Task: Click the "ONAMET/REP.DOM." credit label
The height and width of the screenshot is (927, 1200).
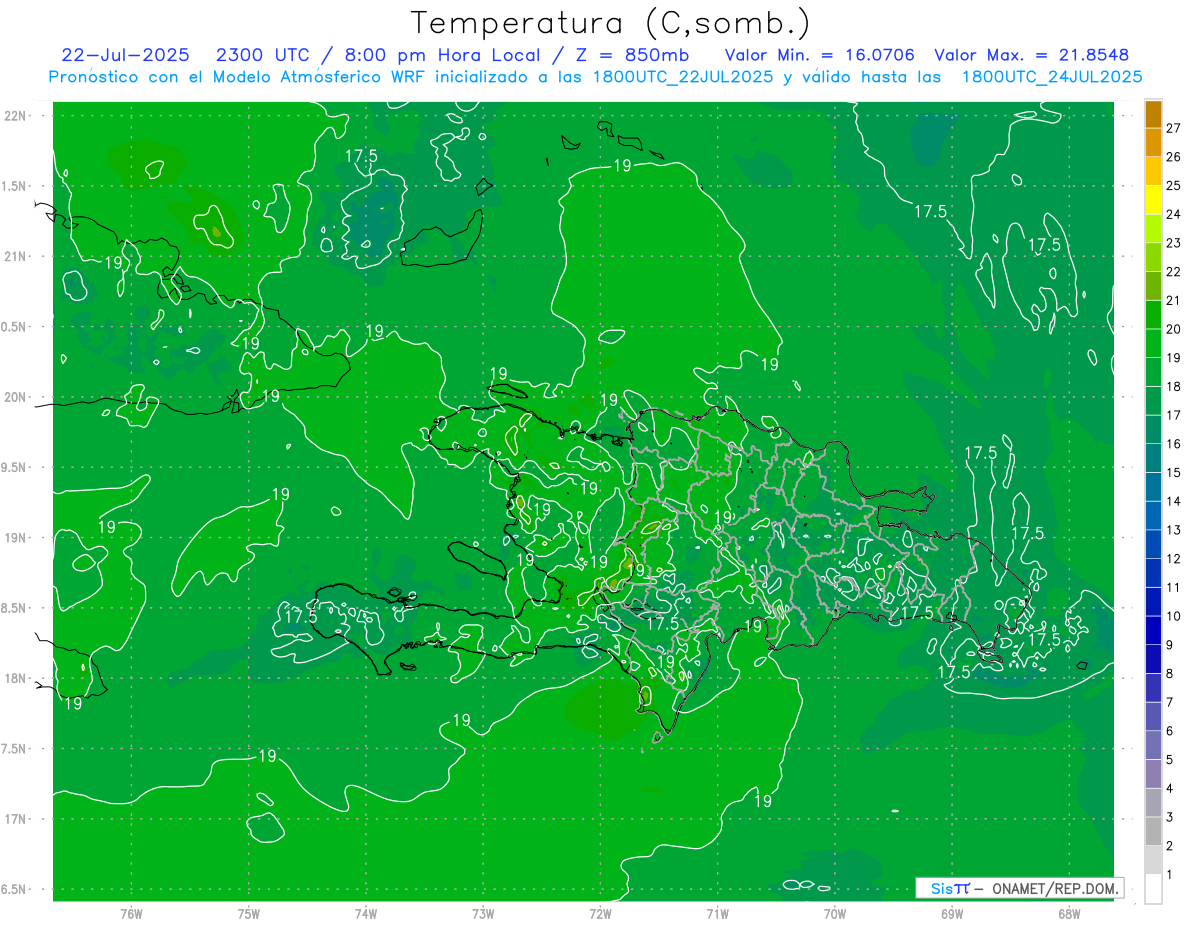Action: pos(1056,888)
